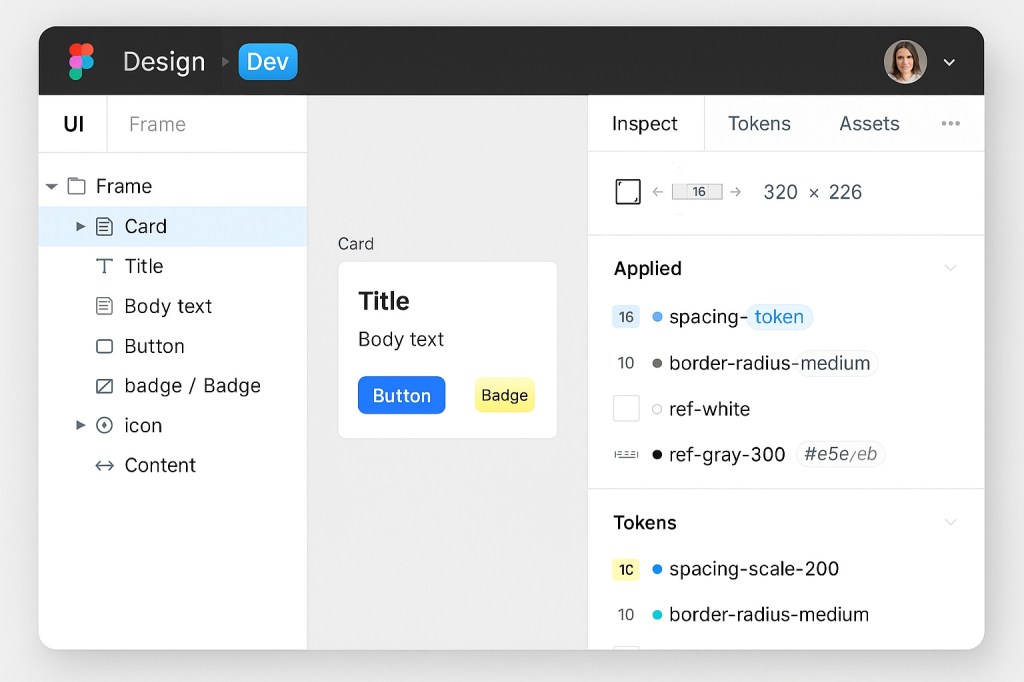Viewport: 1024px width, 682px height.
Task: Click the text icon beside the Title layer
Action: (105, 266)
